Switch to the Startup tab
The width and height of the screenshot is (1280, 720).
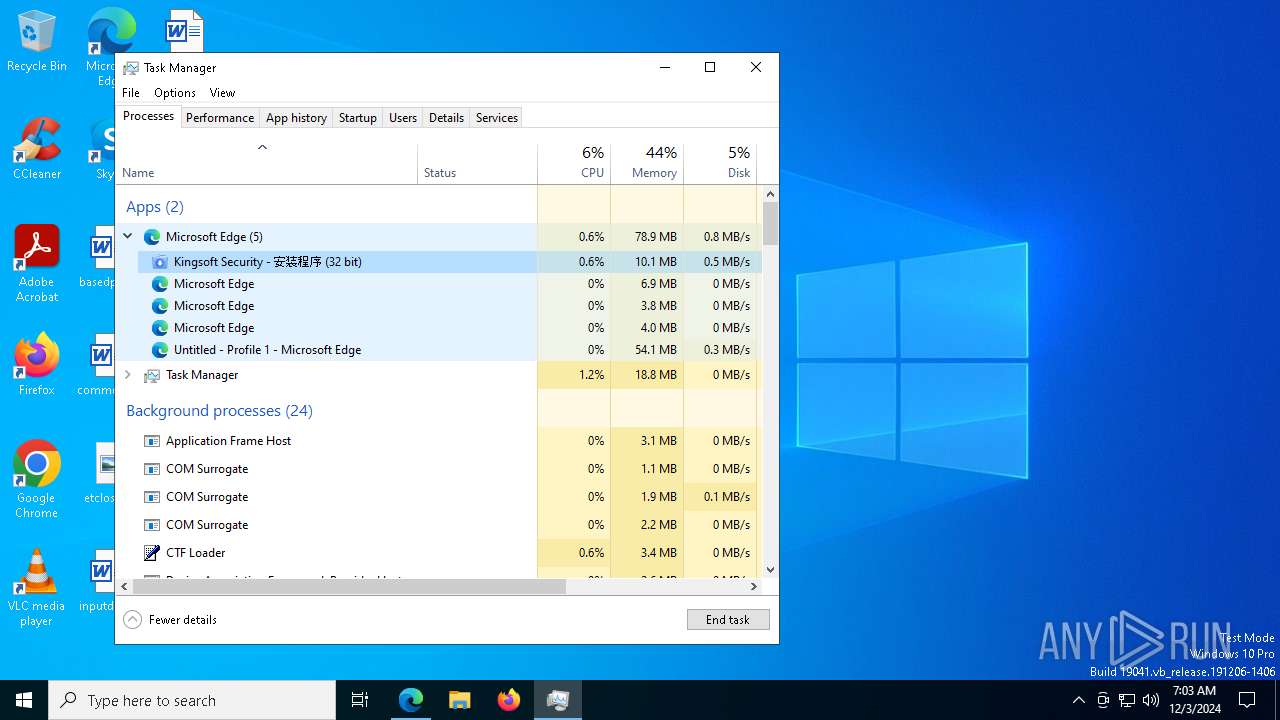click(358, 118)
